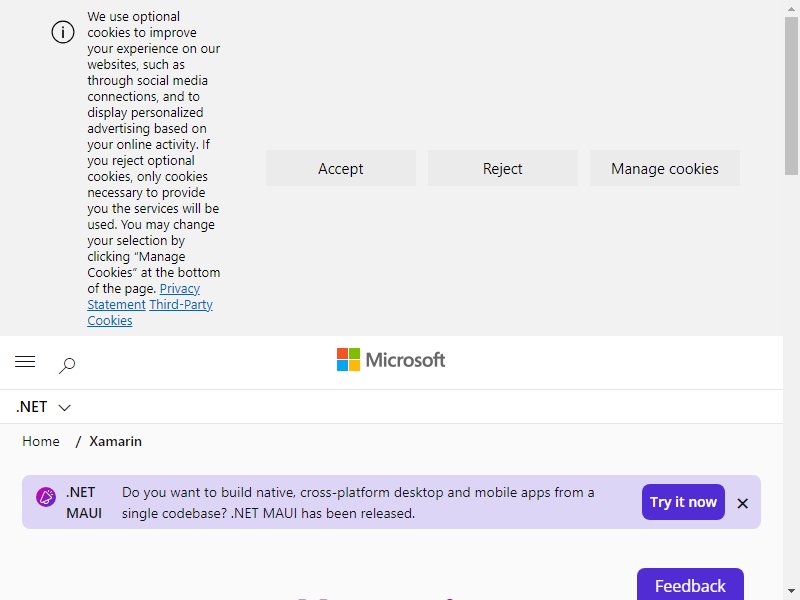Expand the .NET dropdown menu
The height and width of the screenshot is (600, 800).
43,407
